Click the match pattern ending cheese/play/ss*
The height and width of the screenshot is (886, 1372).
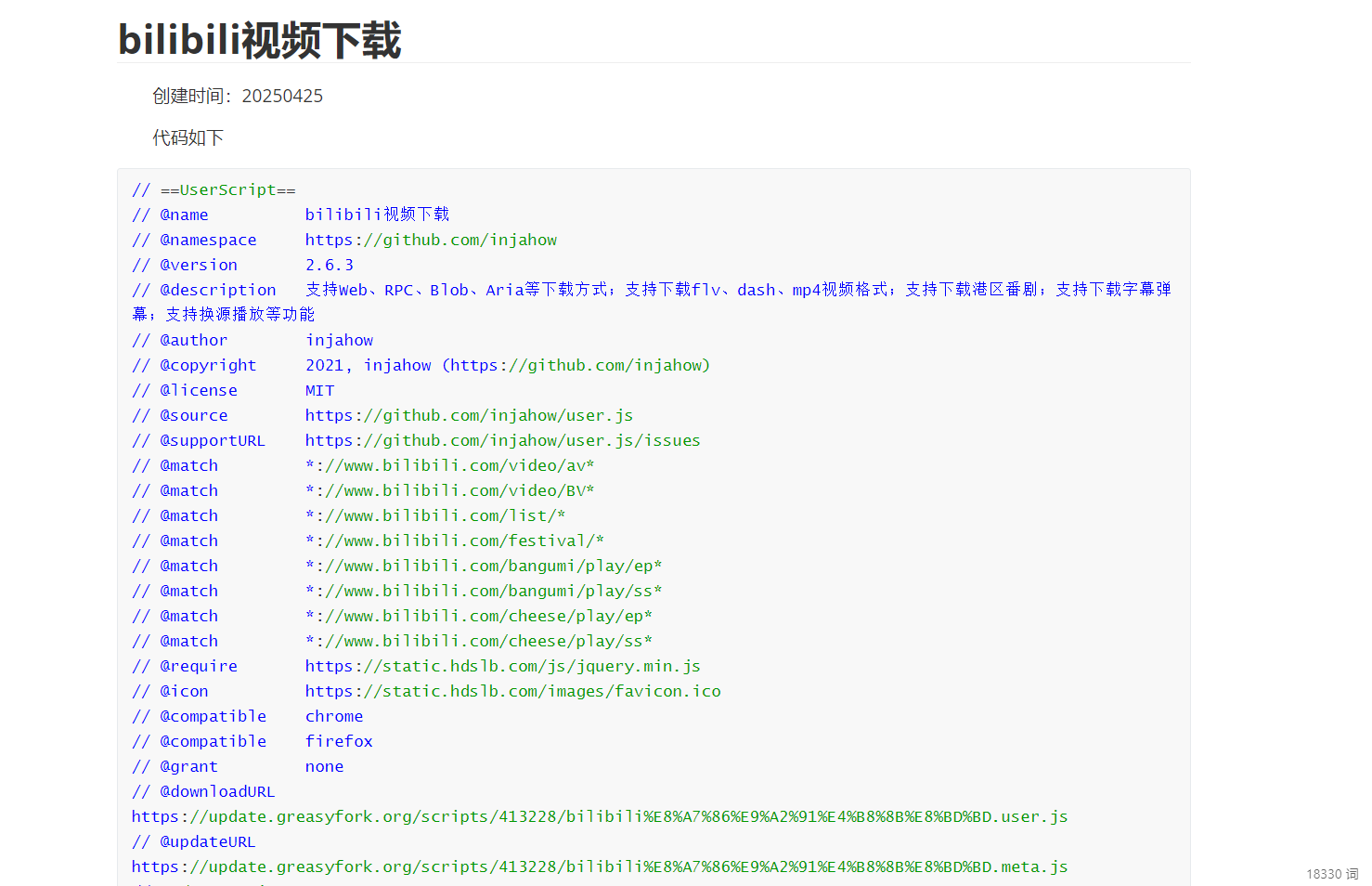pyautogui.click(x=479, y=641)
